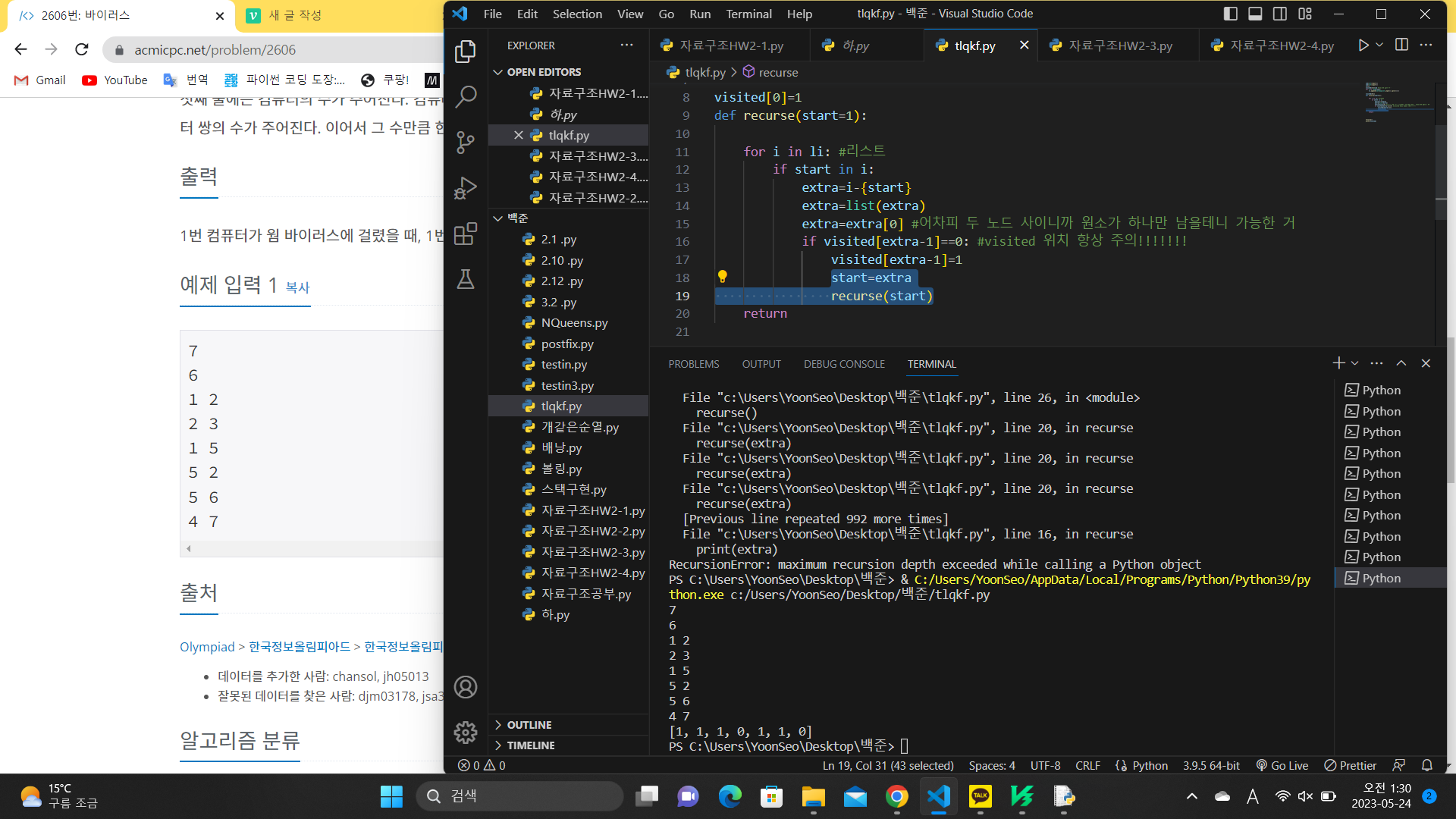Switch to the DEBUG CONSOLE tab
The height and width of the screenshot is (819, 1456).
click(x=844, y=364)
